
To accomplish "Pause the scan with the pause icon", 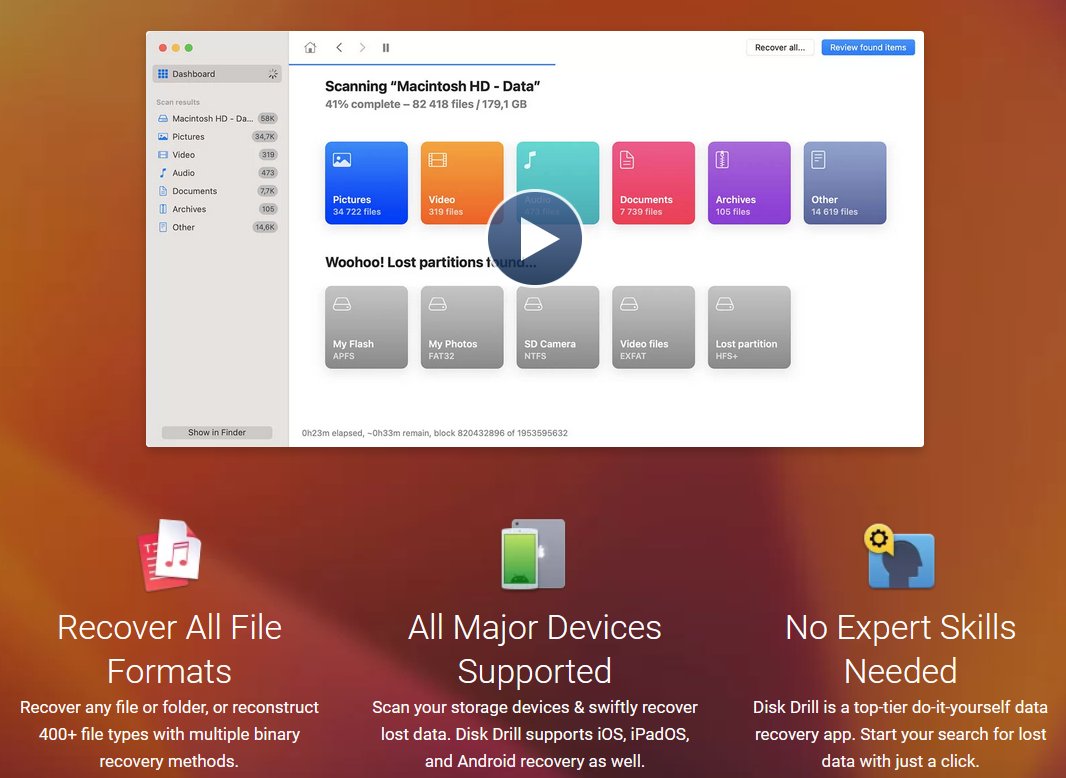I will click(385, 48).
